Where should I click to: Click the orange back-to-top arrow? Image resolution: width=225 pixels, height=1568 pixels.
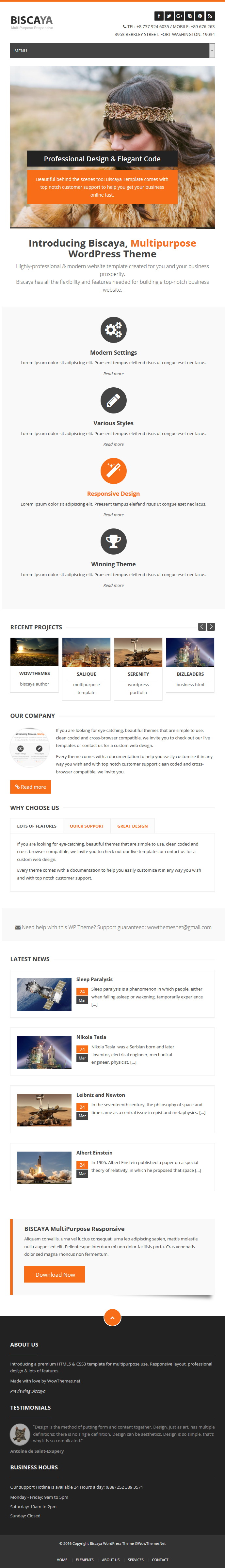(112, 1317)
